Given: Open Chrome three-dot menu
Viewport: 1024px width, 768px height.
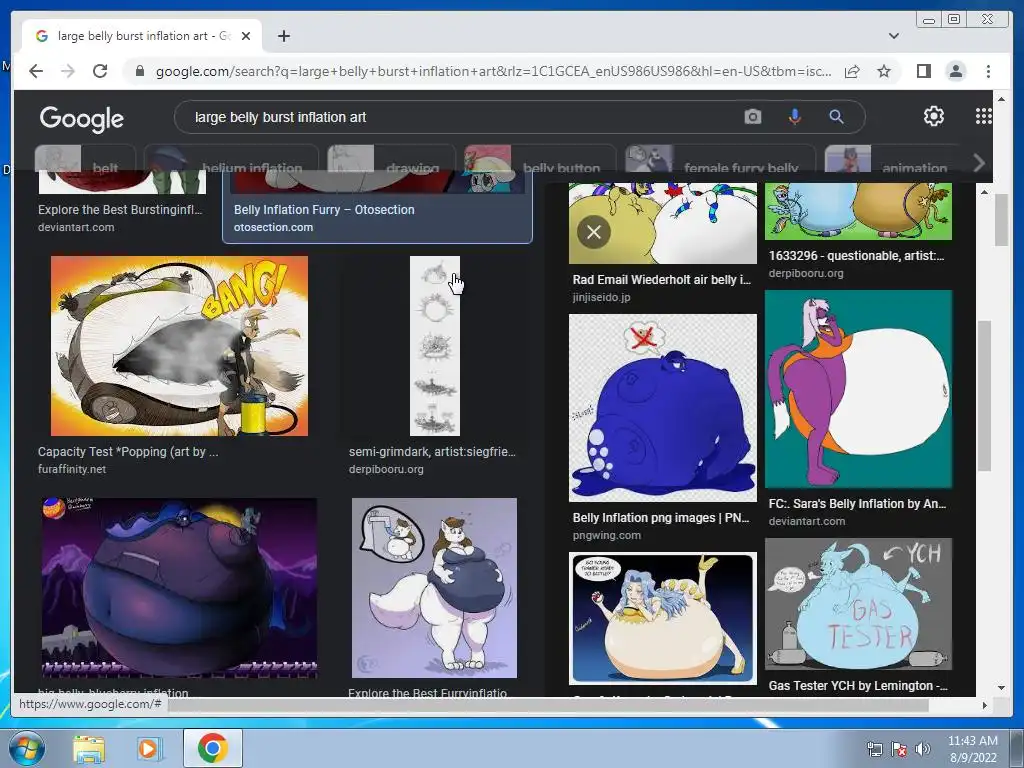Looking at the screenshot, I should (x=988, y=71).
